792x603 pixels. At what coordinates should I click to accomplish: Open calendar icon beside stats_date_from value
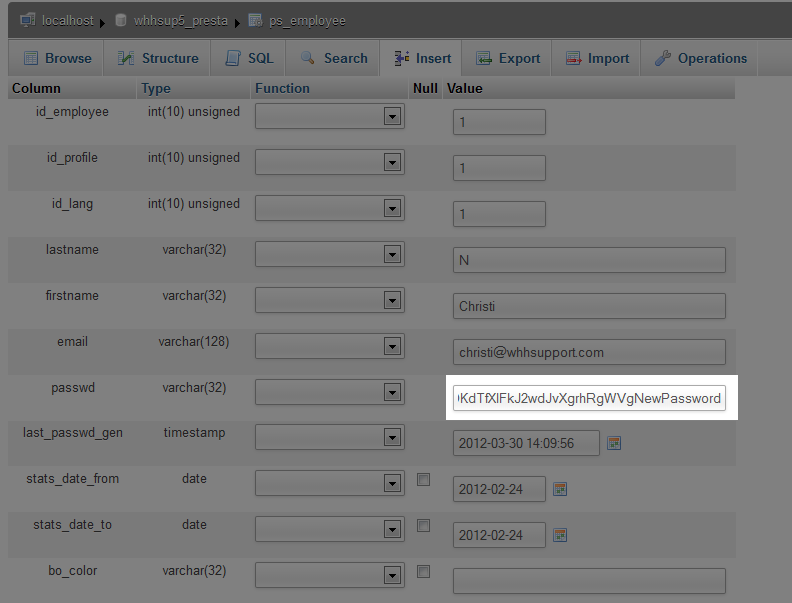[560, 489]
